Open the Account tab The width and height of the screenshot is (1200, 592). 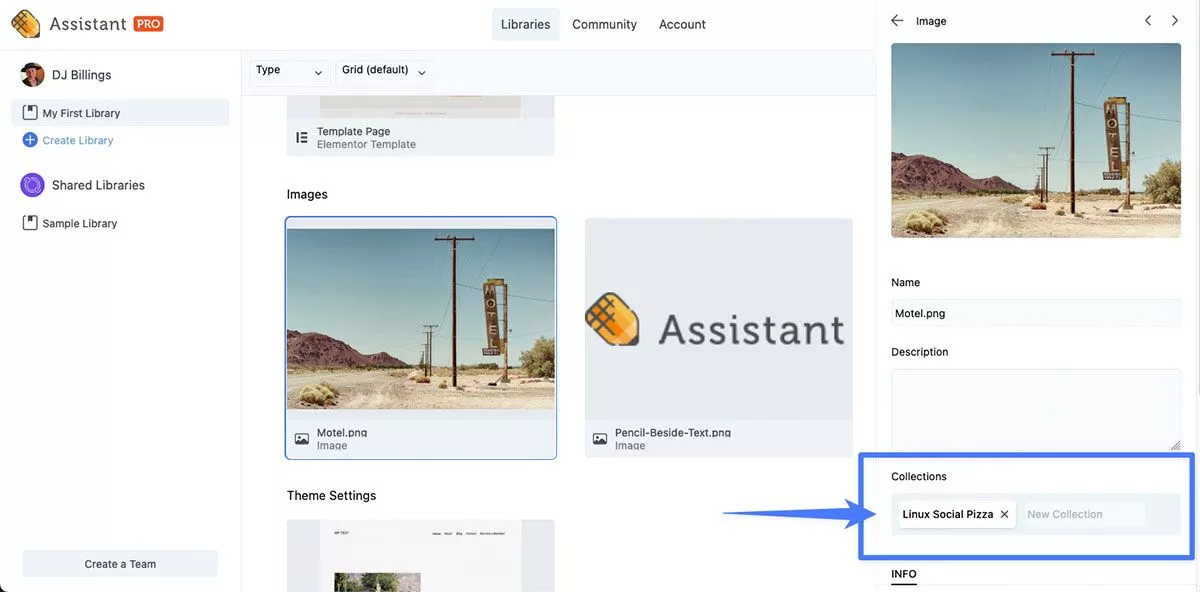coord(682,24)
